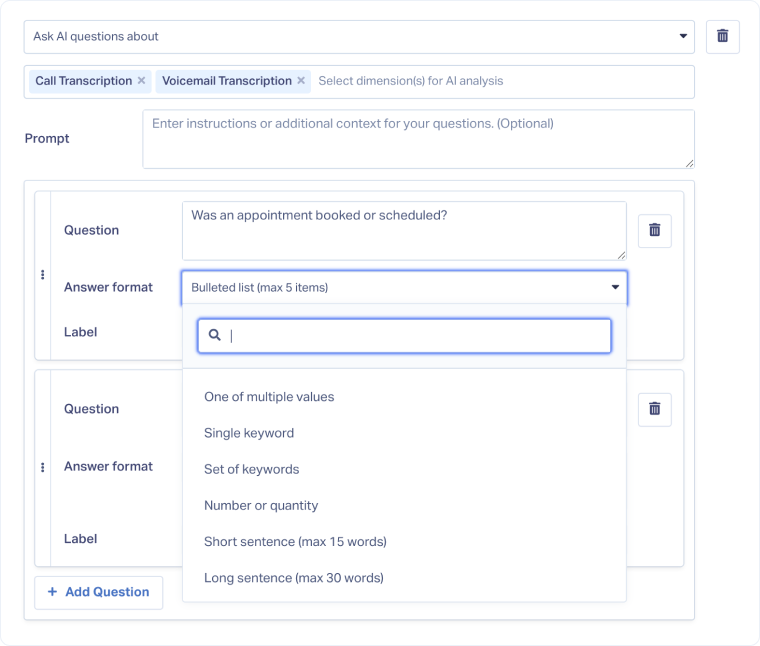Focus the Prompt instructions text area

pyautogui.click(x=418, y=138)
